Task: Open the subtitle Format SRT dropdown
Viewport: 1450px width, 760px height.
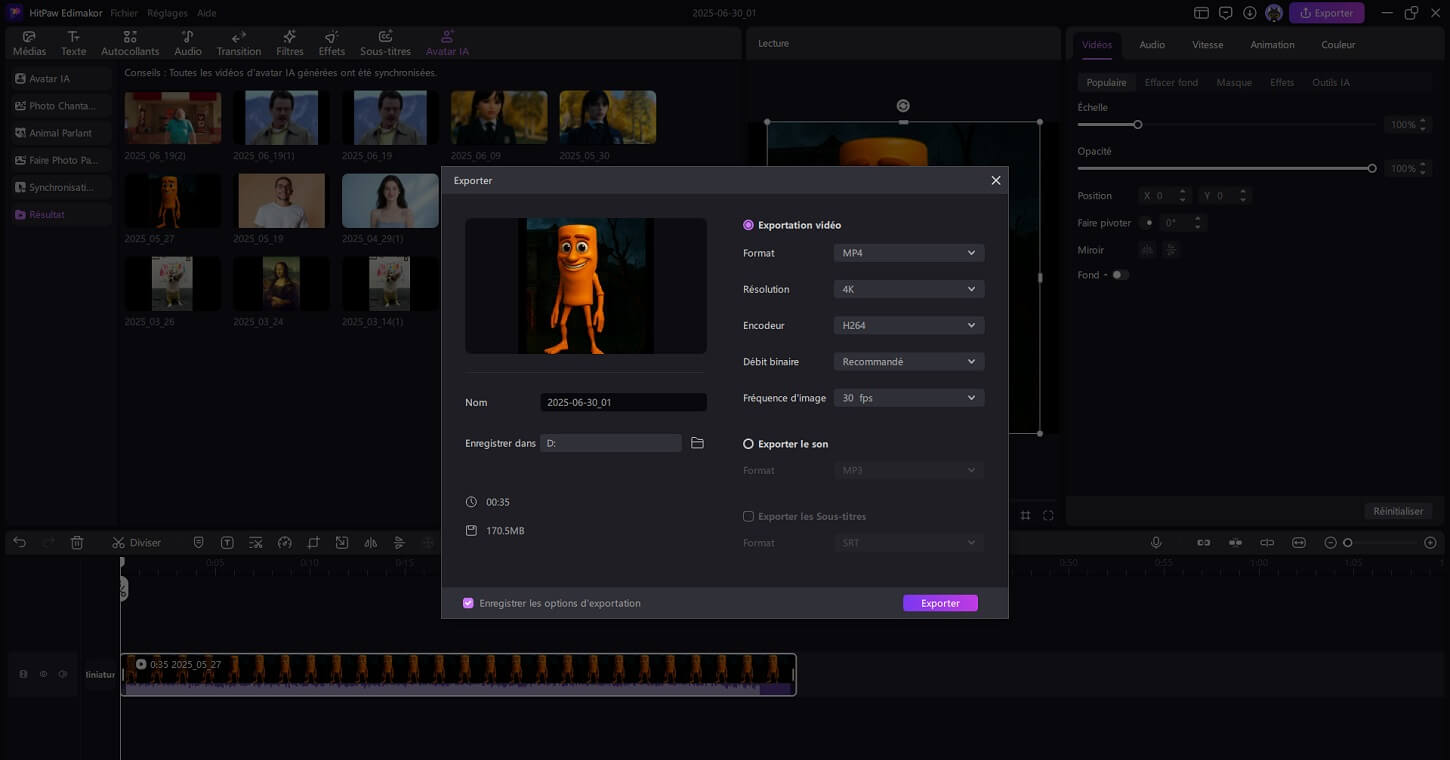Action: 909,542
